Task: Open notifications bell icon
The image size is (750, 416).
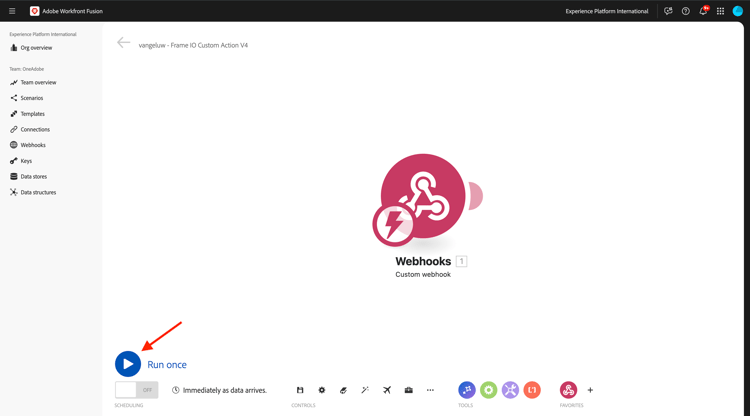Action: pyautogui.click(x=703, y=11)
